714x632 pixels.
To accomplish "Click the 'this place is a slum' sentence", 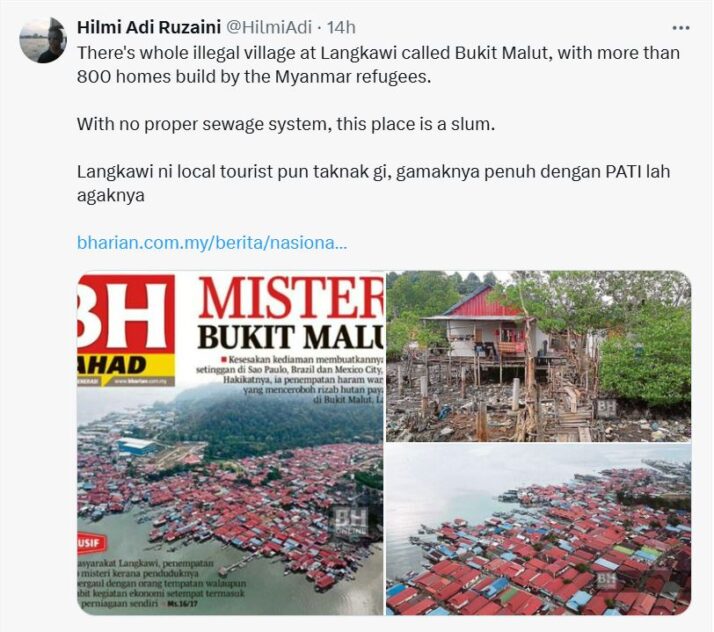I will pyautogui.click(x=286, y=124).
